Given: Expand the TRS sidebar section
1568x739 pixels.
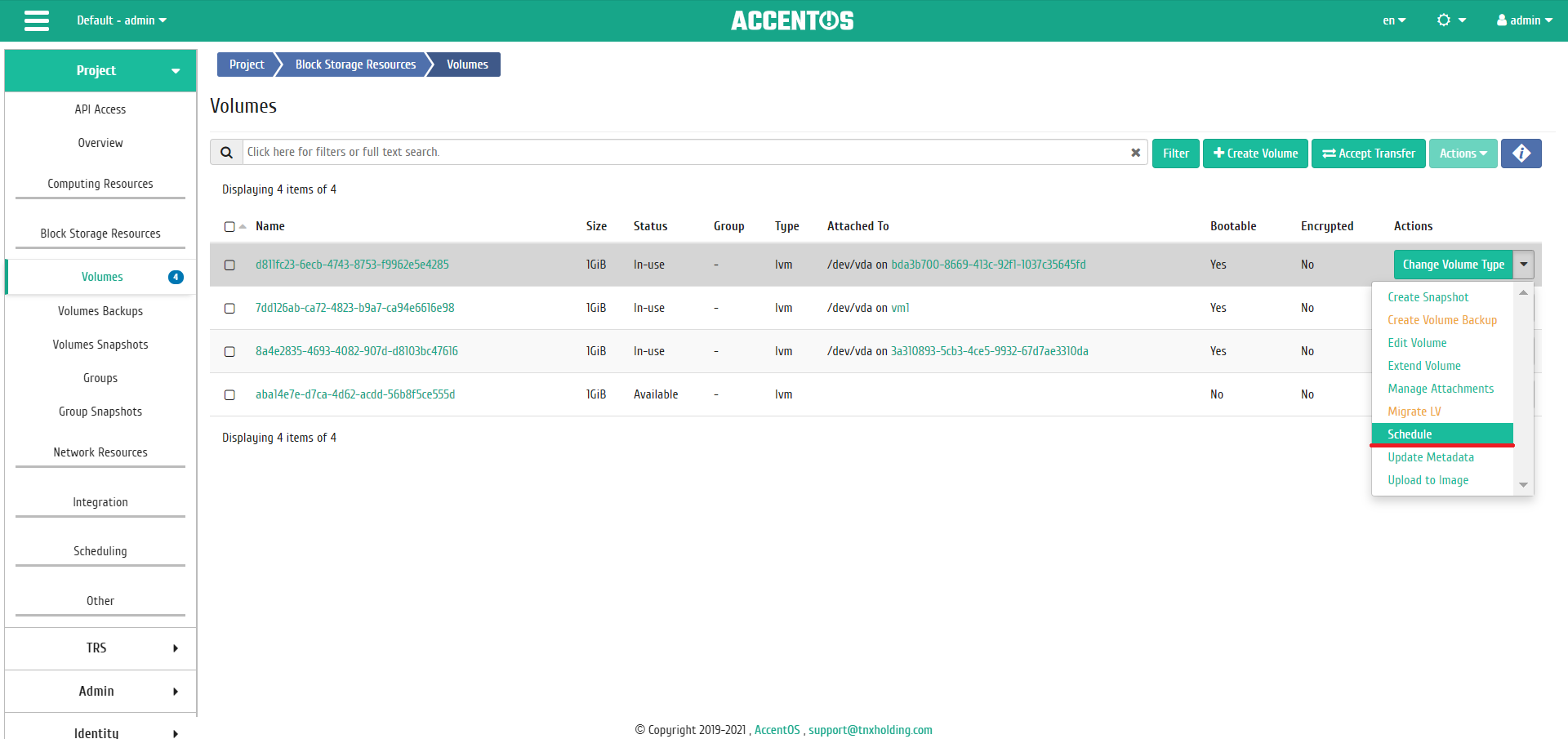Looking at the screenshot, I should (x=100, y=648).
